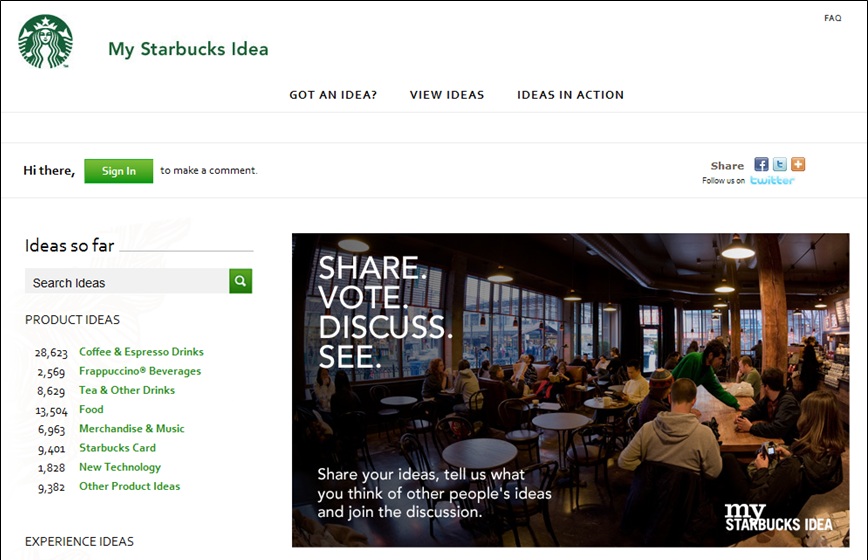Screen dimensions: 868x560
Task: Open Tea & Other Drinks category
Action: click(127, 390)
